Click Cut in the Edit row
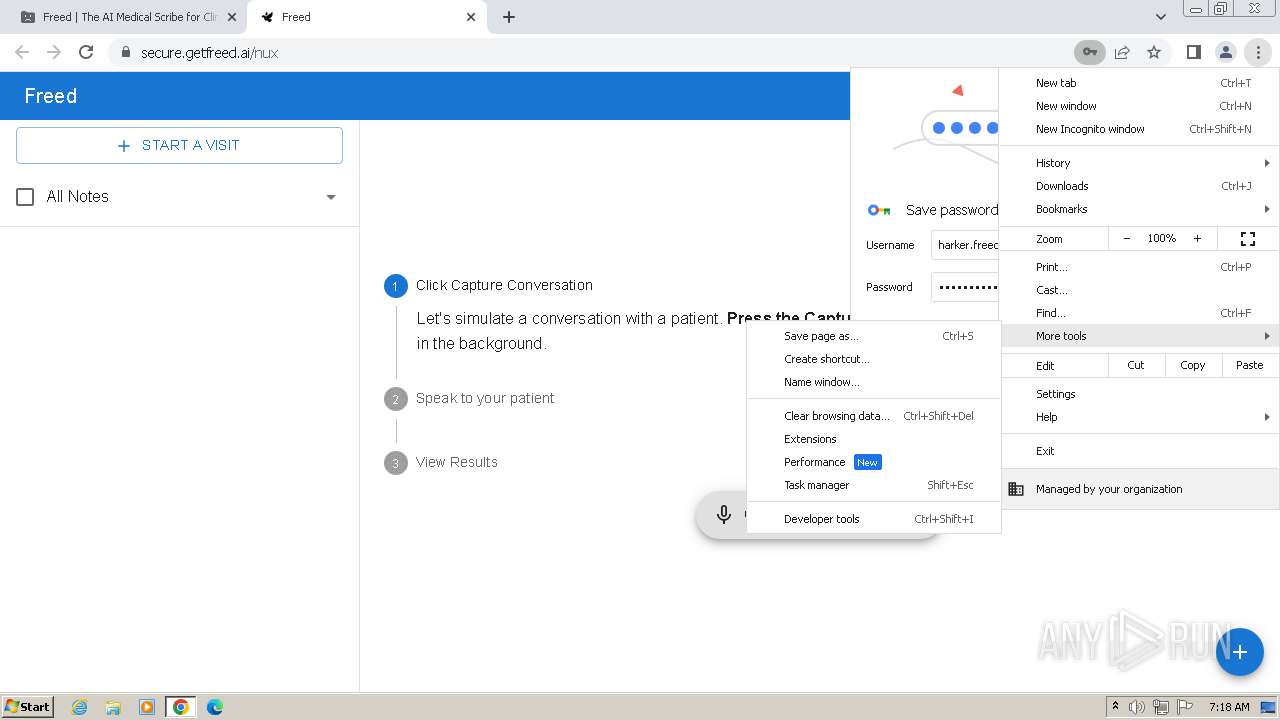 coord(1136,365)
